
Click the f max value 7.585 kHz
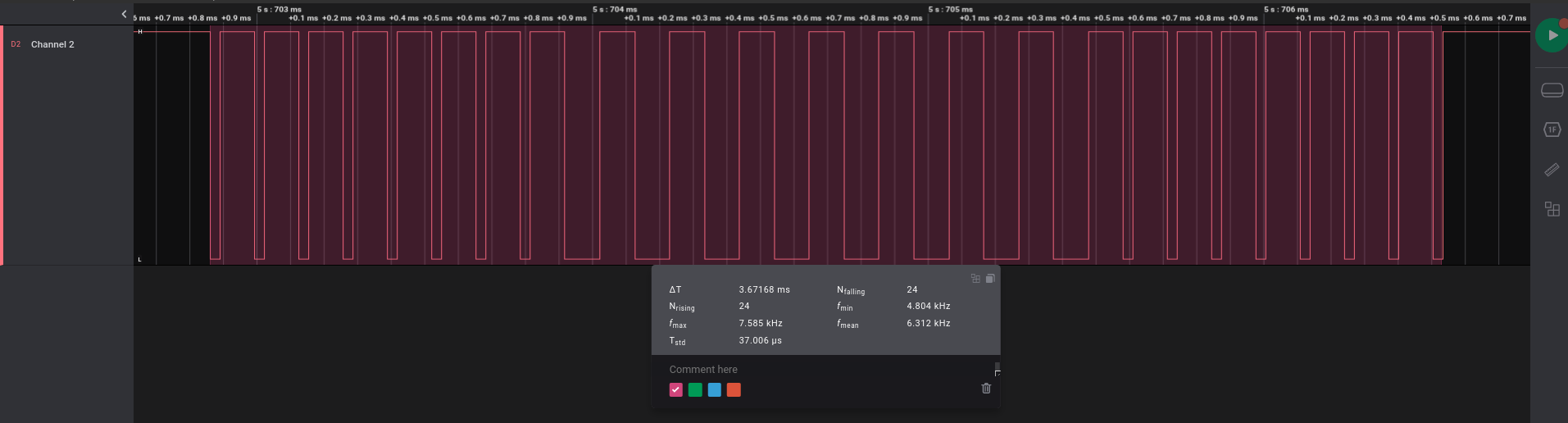point(761,323)
